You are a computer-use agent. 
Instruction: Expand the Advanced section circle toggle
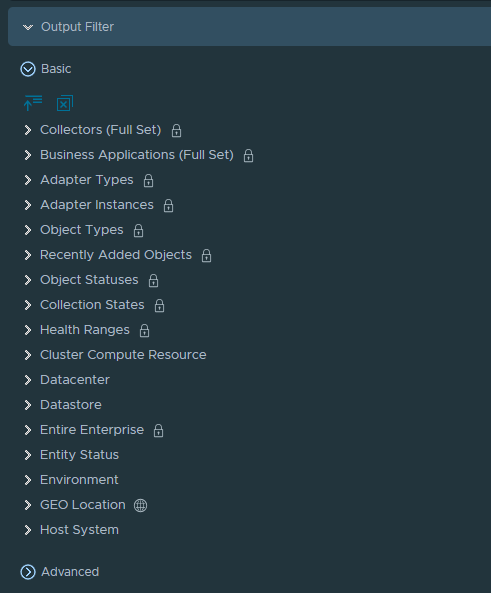click(28, 572)
